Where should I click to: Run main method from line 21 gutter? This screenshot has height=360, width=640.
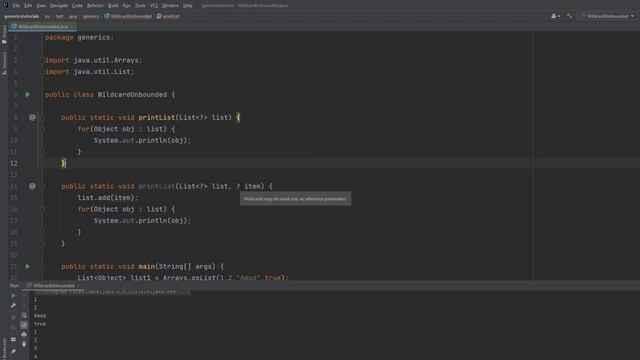tap(27, 266)
